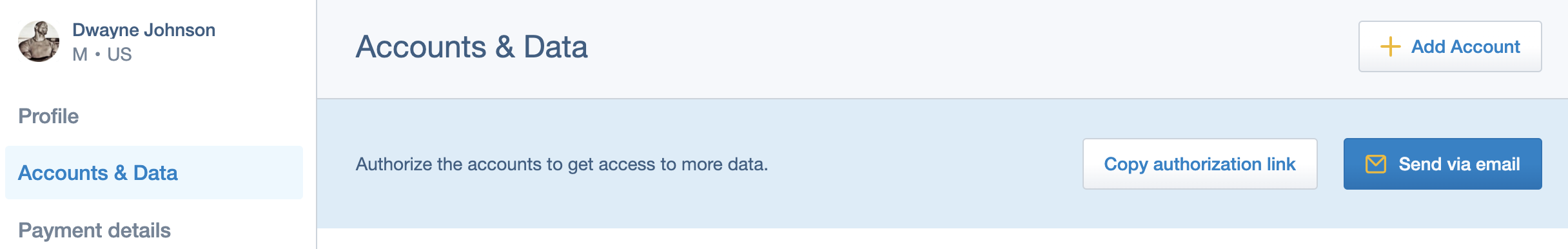Click the word "Data" in page title

coord(555,47)
